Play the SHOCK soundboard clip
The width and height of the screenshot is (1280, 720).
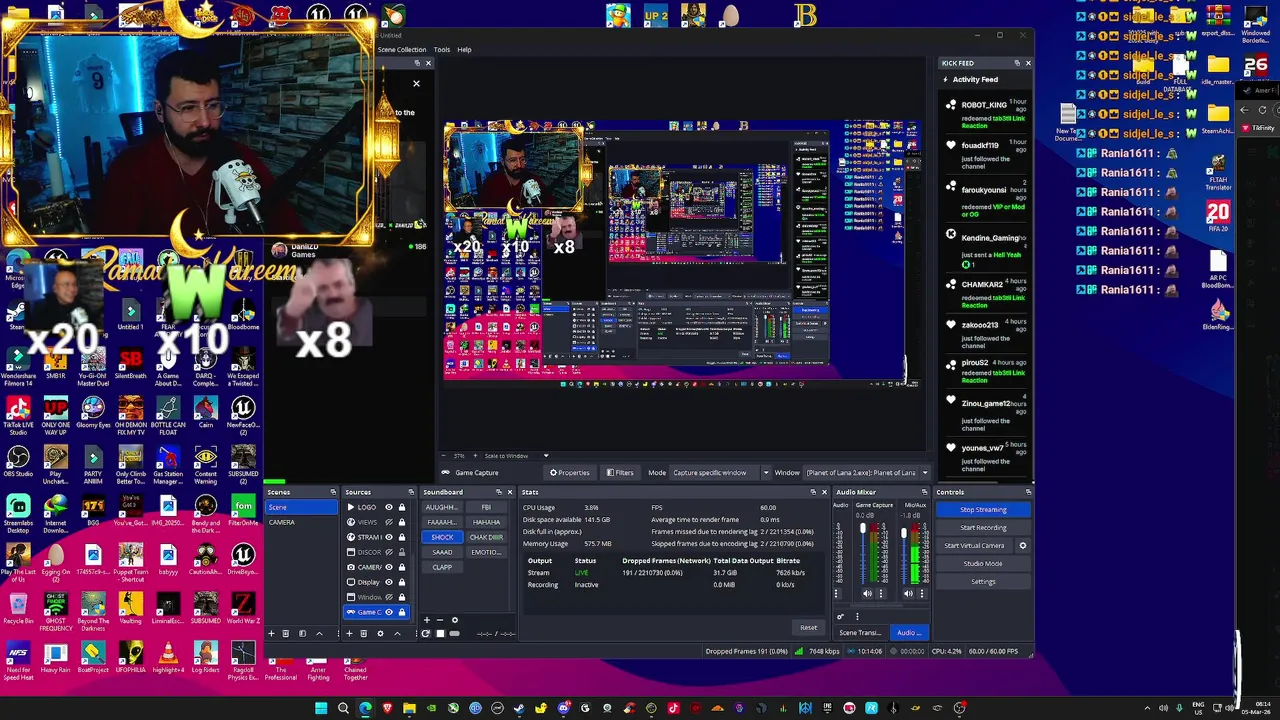(442, 537)
